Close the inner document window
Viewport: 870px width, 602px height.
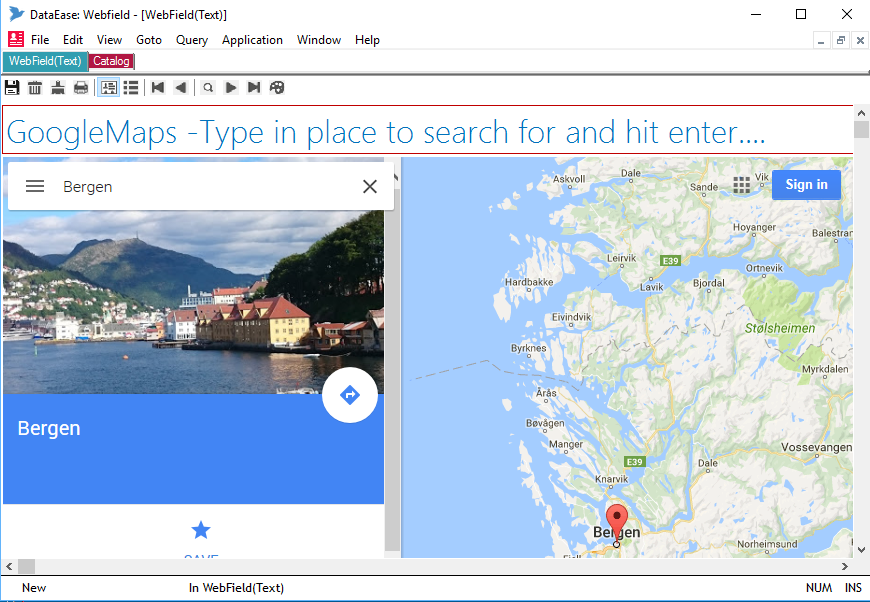coord(860,41)
